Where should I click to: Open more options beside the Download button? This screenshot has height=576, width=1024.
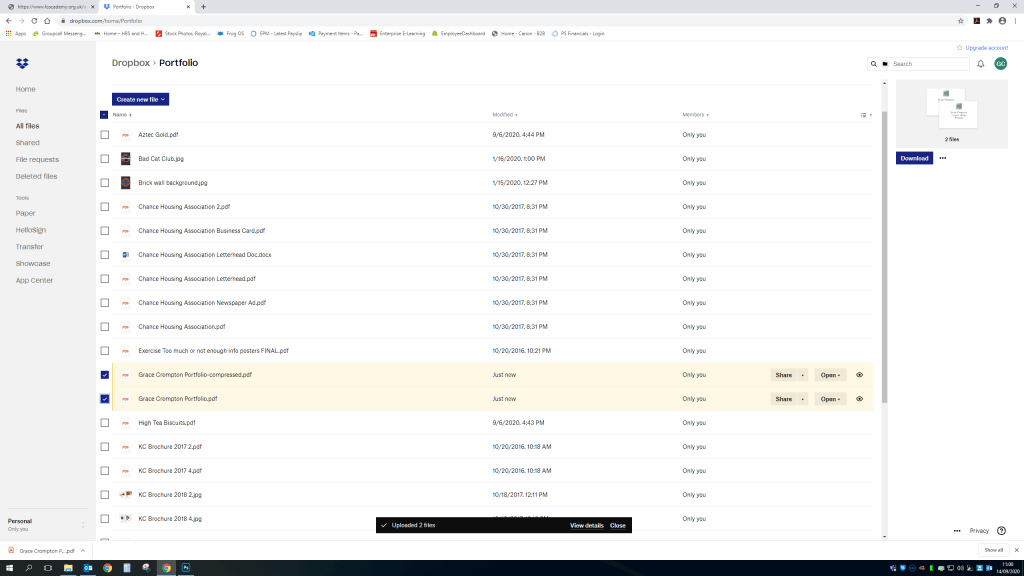(x=942, y=158)
